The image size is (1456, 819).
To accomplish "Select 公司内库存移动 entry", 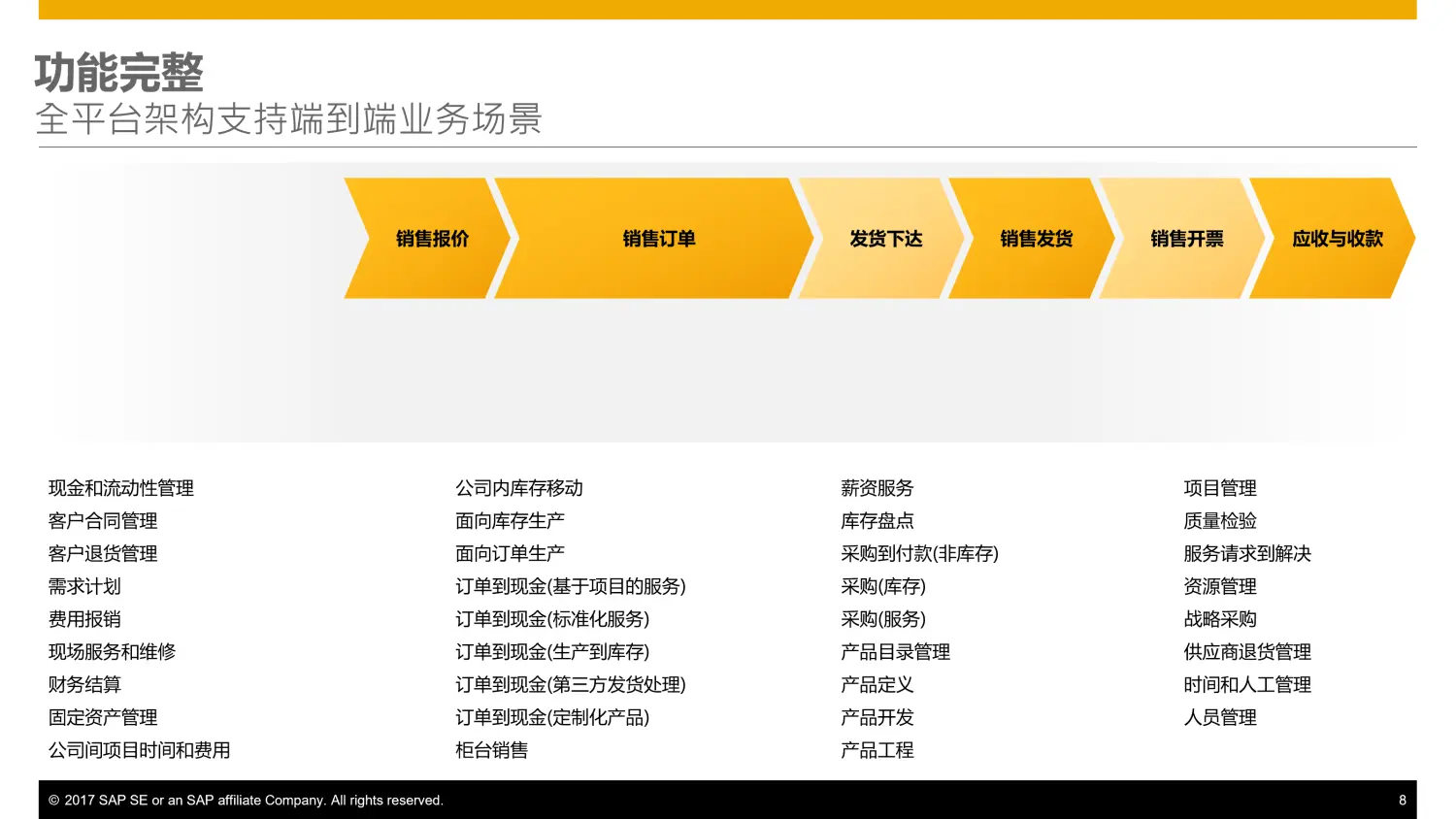I will click(x=519, y=488).
